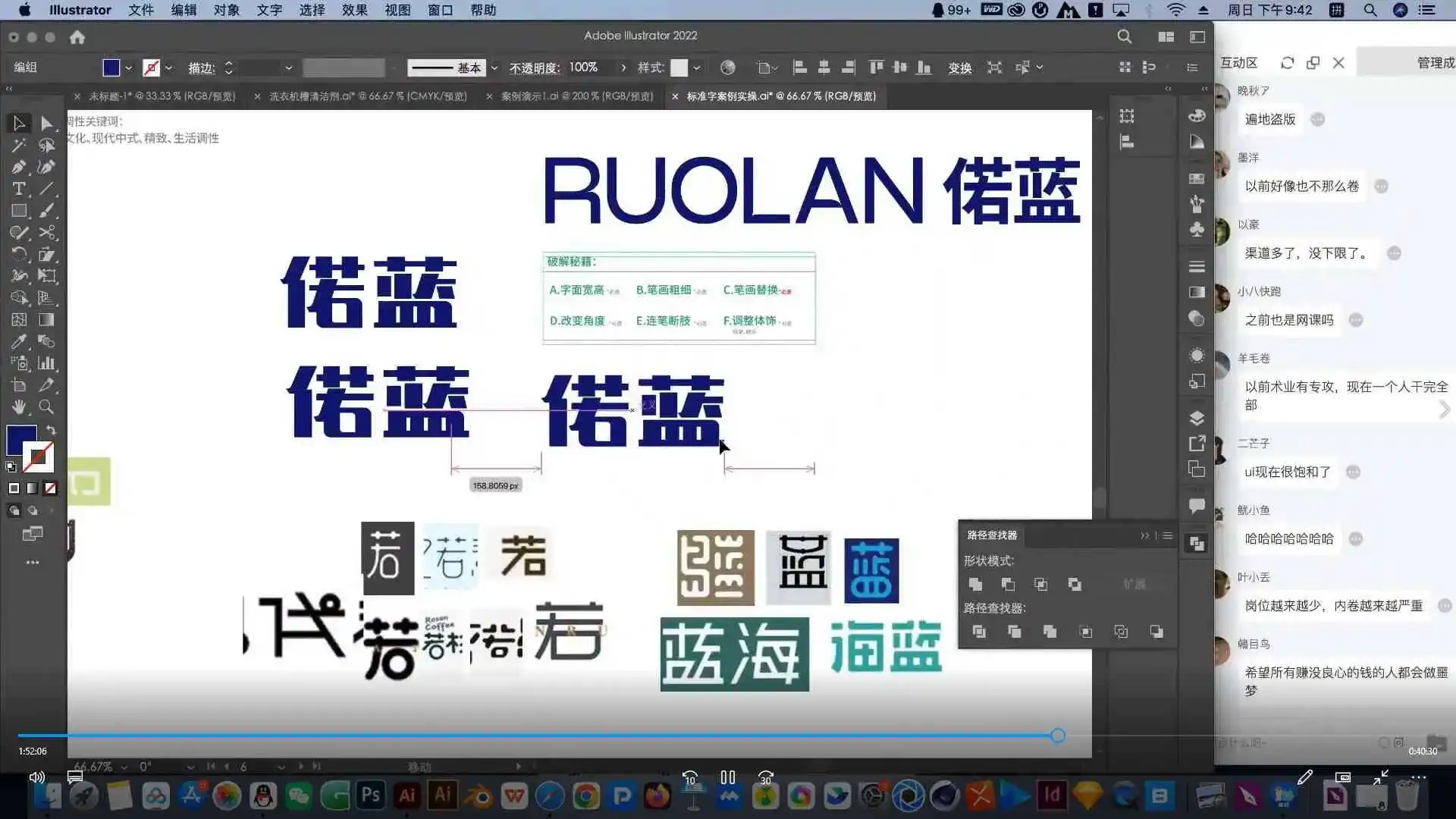The height and width of the screenshot is (819, 1456).
Task: Click Minus Front in Pathfinder panel
Action: click(1009, 584)
